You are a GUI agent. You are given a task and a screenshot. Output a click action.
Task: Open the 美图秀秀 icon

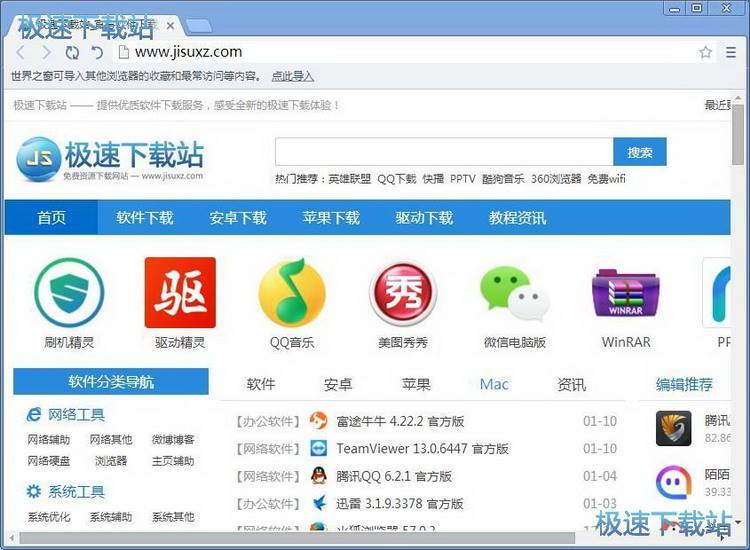point(403,293)
